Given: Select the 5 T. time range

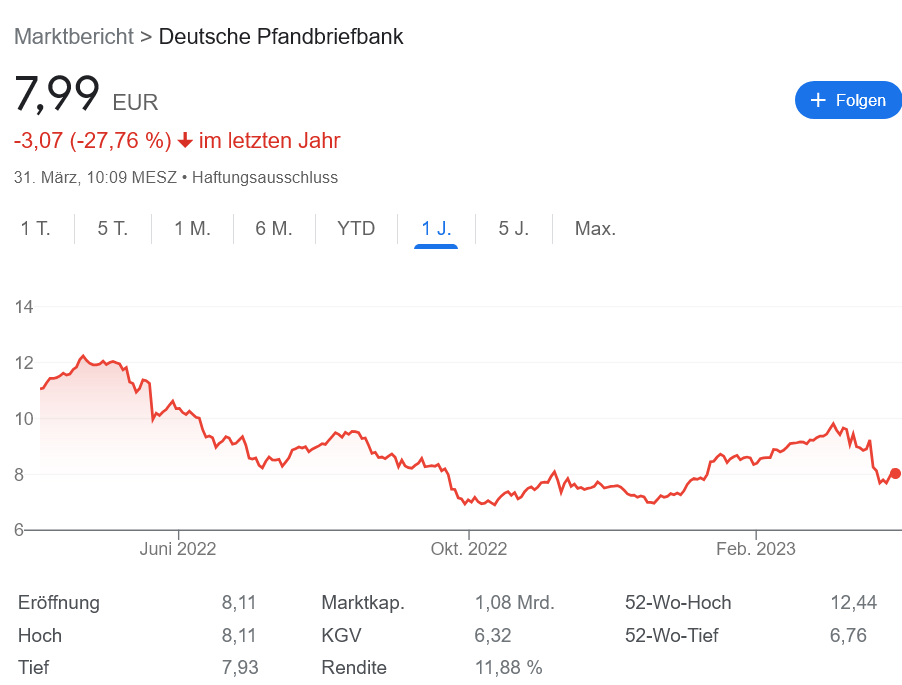Looking at the screenshot, I should click(112, 228).
